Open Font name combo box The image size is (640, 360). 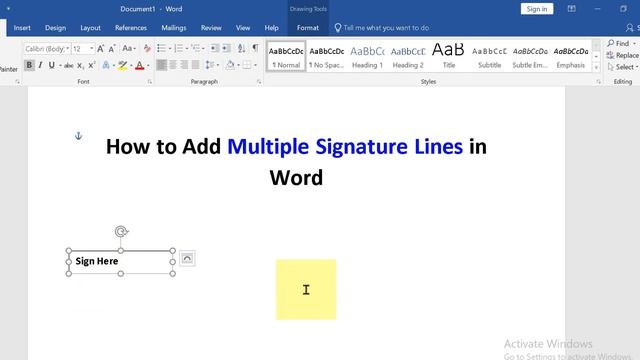(47, 49)
